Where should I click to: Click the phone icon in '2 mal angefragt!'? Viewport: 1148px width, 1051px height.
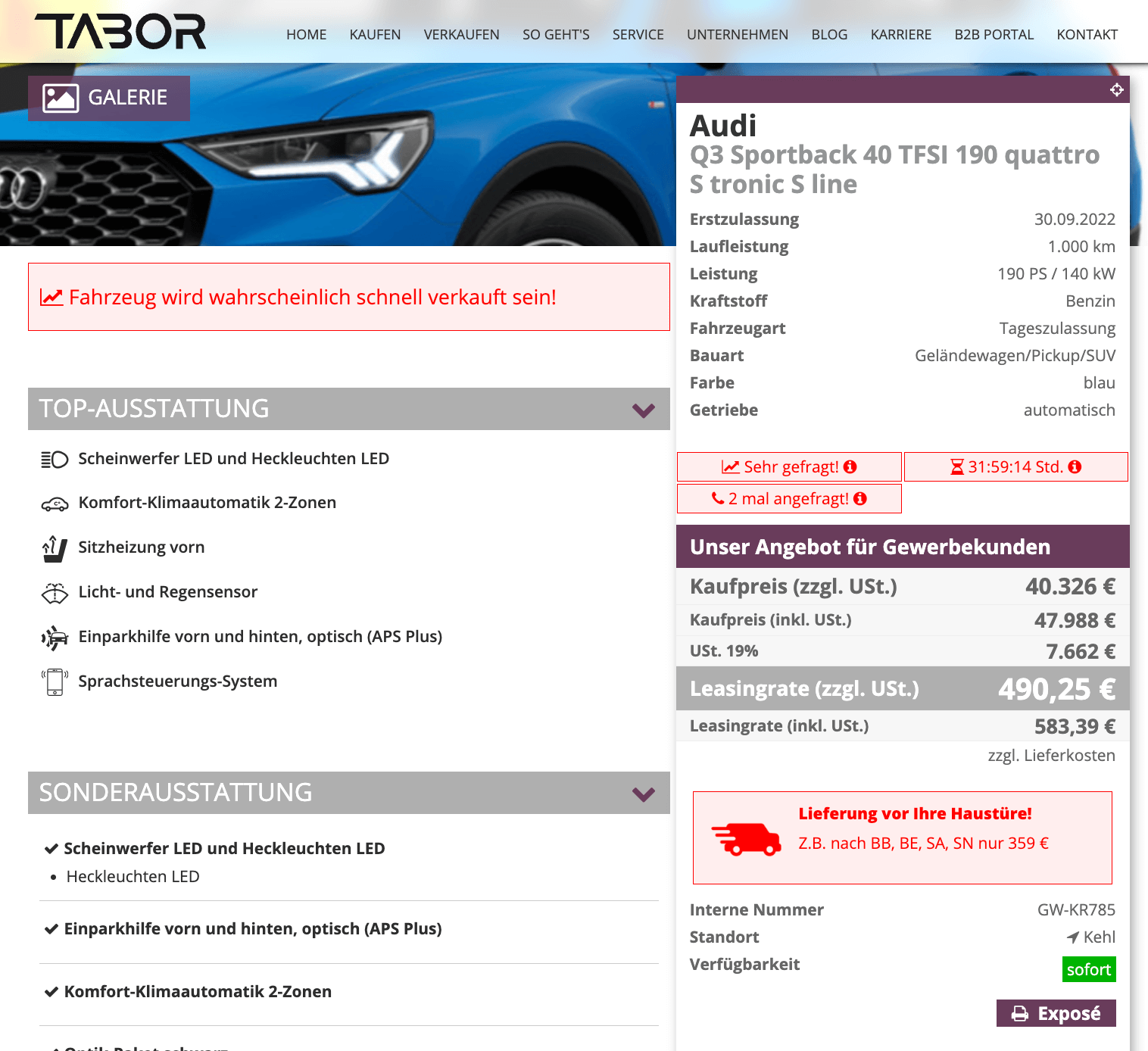(719, 498)
